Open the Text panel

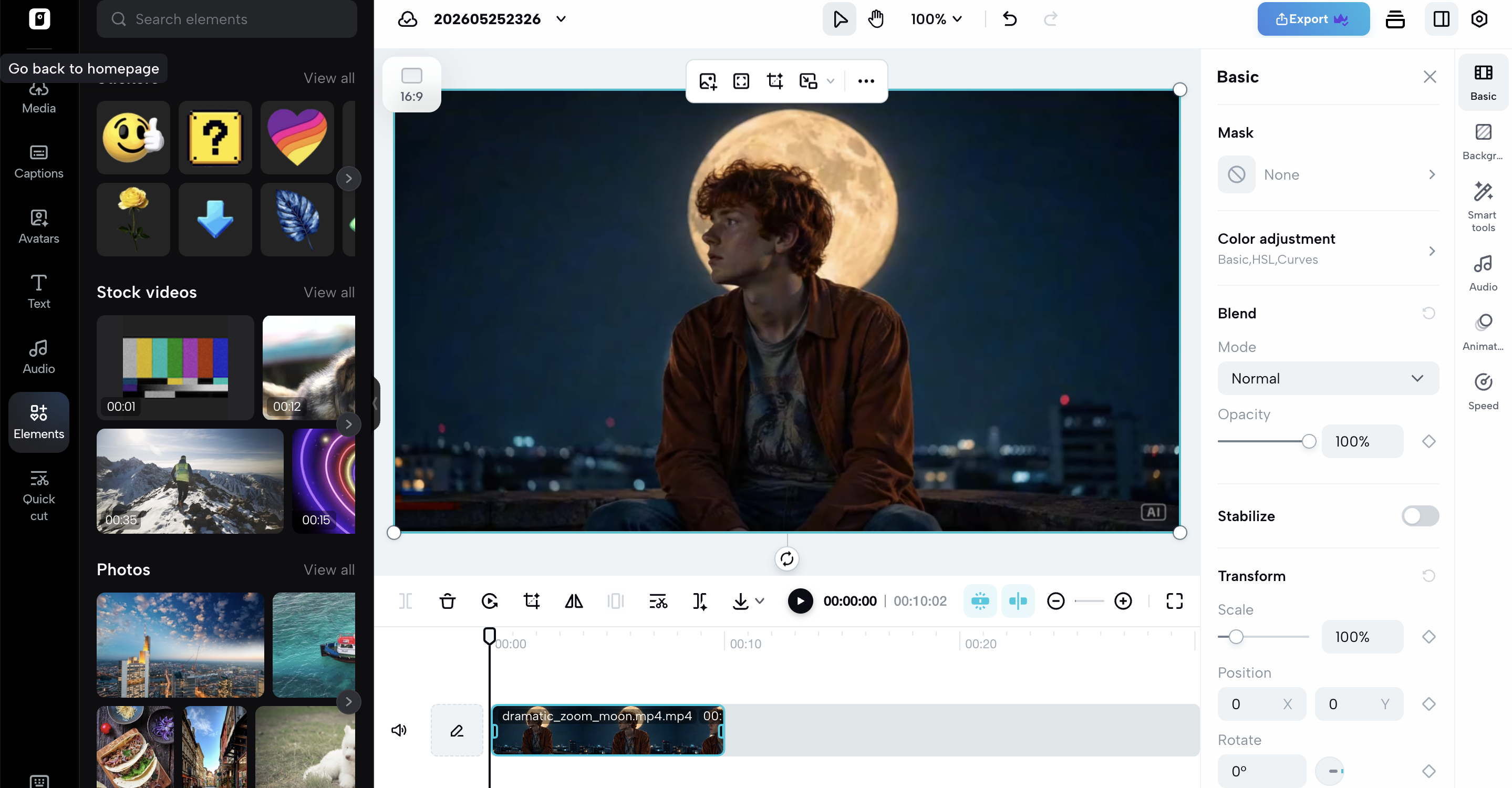pyautogui.click(x=39, y=292)
